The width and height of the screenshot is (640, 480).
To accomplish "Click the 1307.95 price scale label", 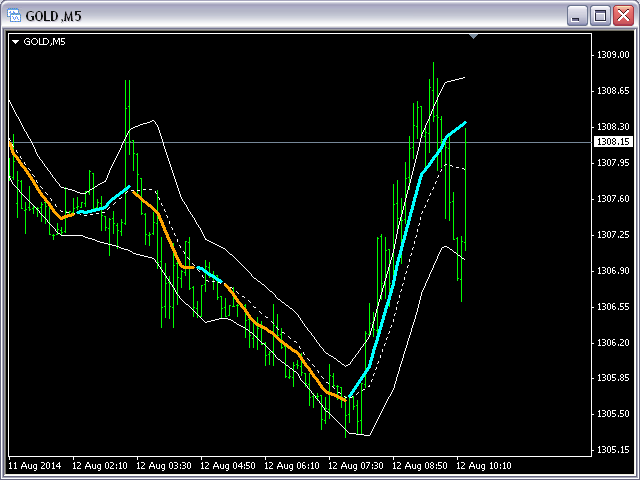I will click(x=613, y=163).
